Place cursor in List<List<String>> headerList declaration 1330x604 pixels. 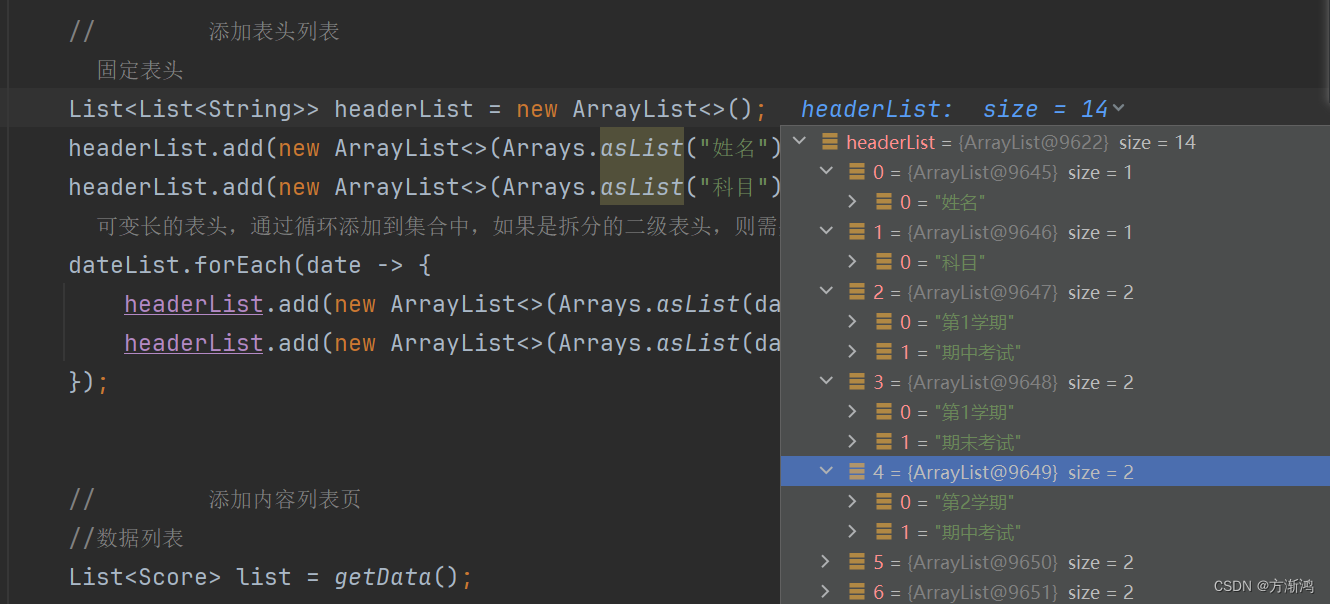click(x=418, y=109)
